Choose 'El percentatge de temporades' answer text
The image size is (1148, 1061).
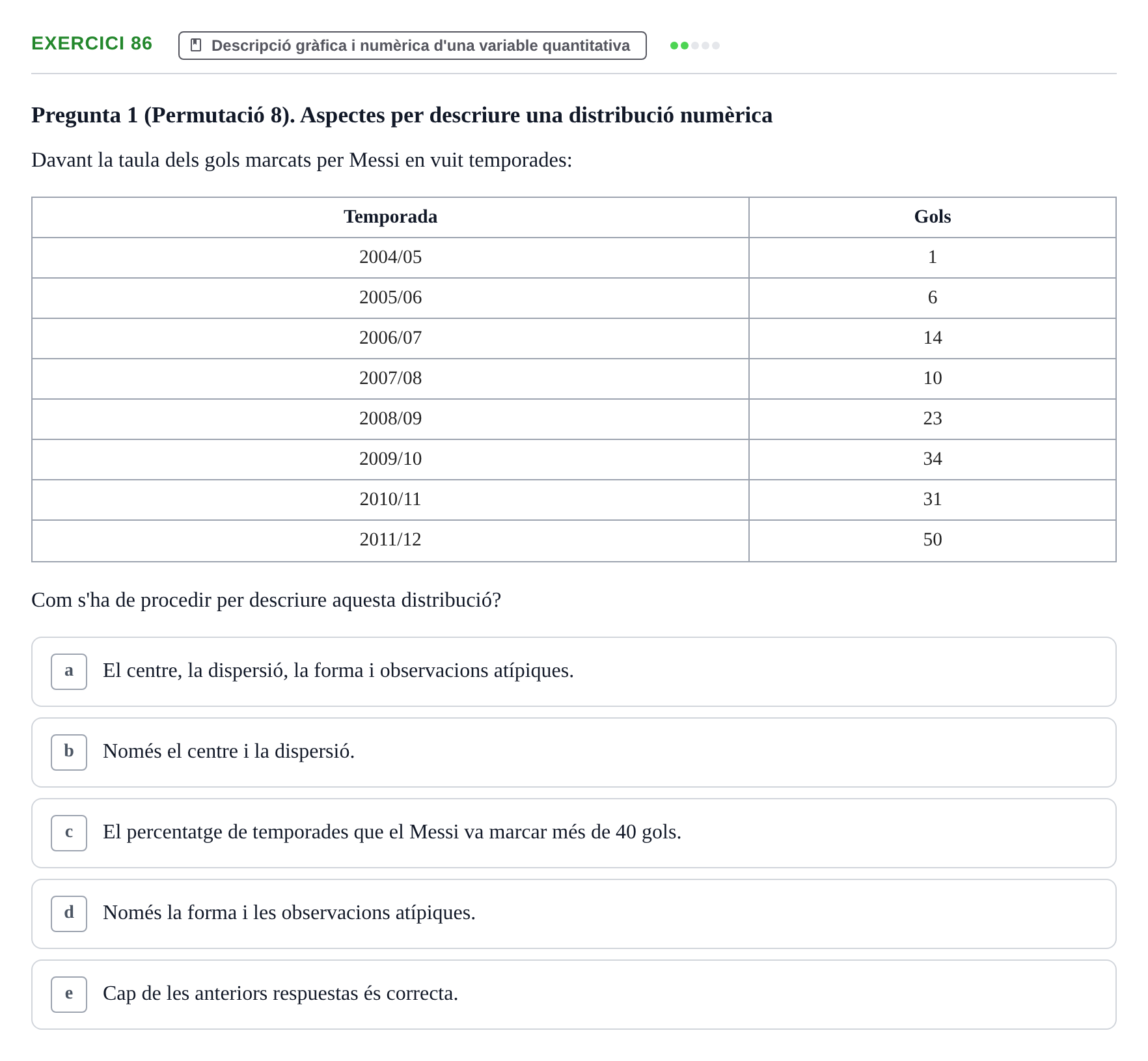(x=392, y=832)
